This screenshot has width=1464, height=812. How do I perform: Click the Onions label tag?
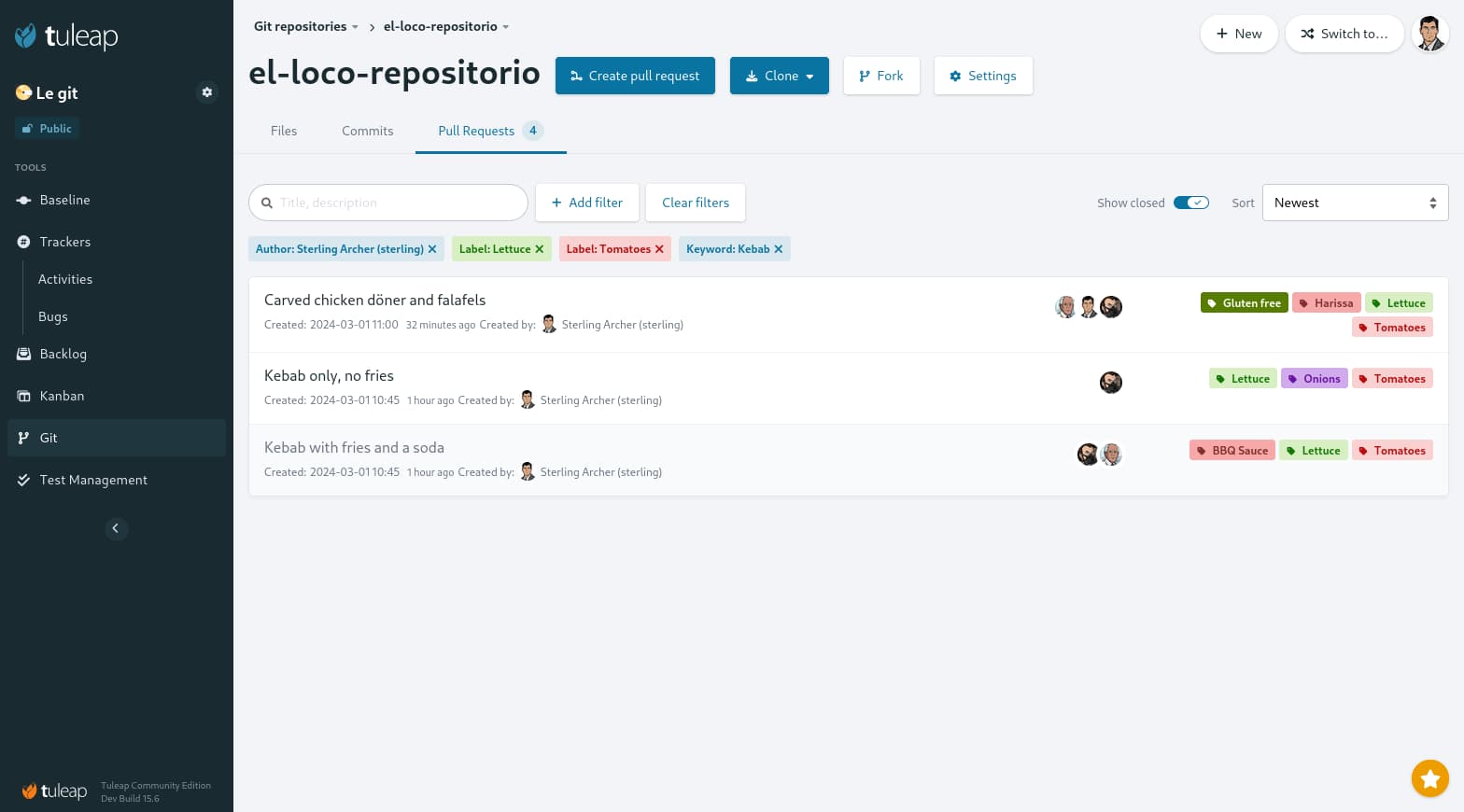click(1314, 379)
